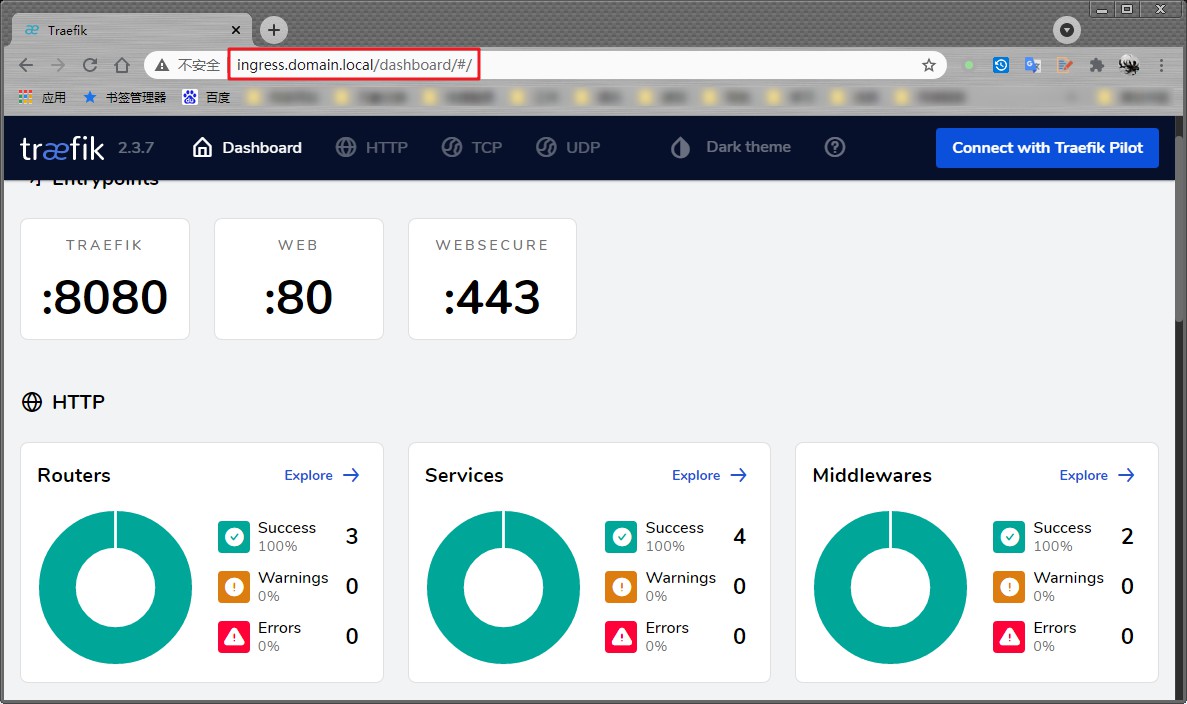
Task: Click the globe icon beside the HTTP heading
Action: tap(32, 402)
